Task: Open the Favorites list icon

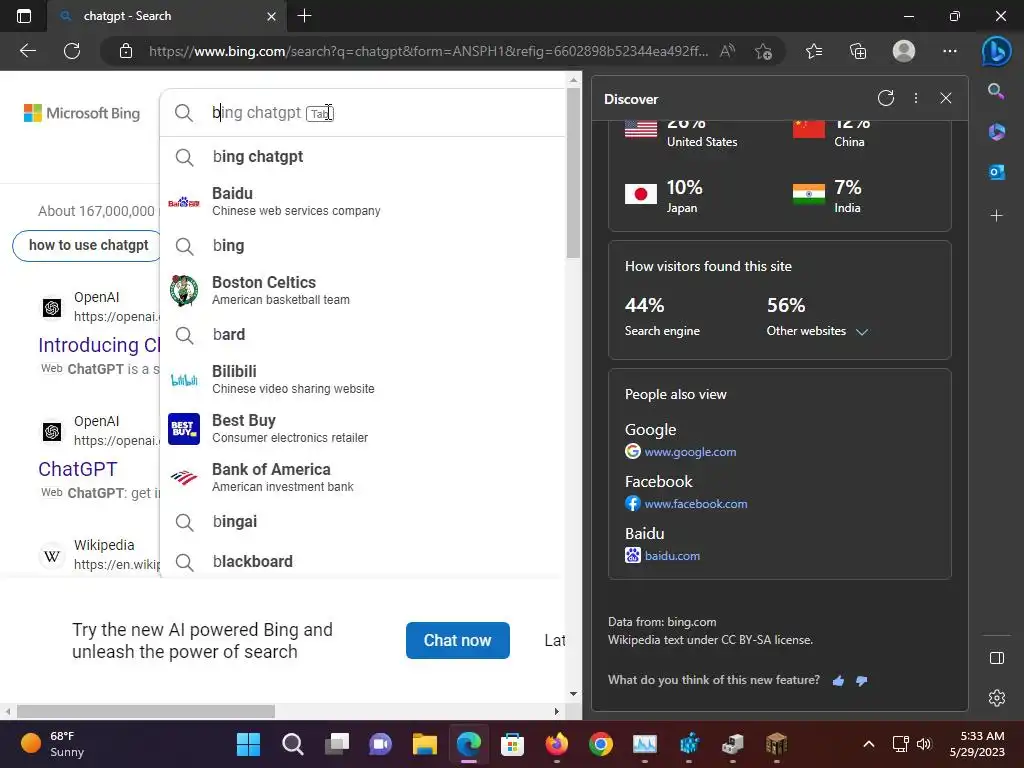Action: 814,51
